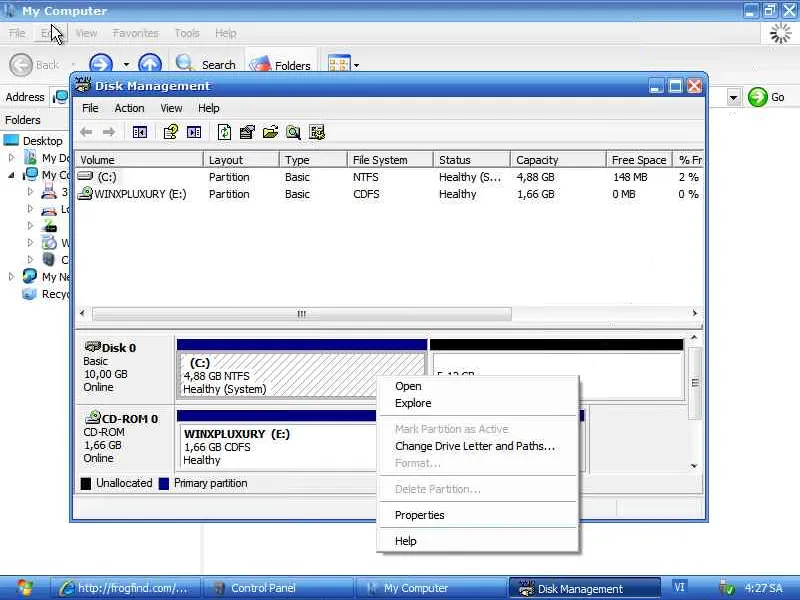Open the Action menu
The image size is (800, 600).
pyautogui.click(x=129, y=108)
